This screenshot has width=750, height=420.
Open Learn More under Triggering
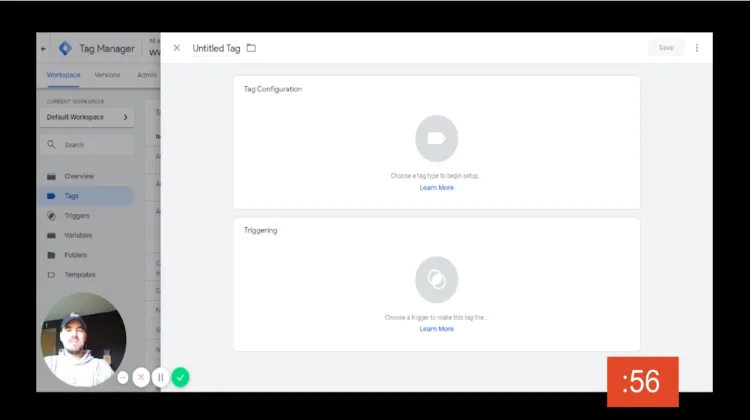[x=436, y=329]
